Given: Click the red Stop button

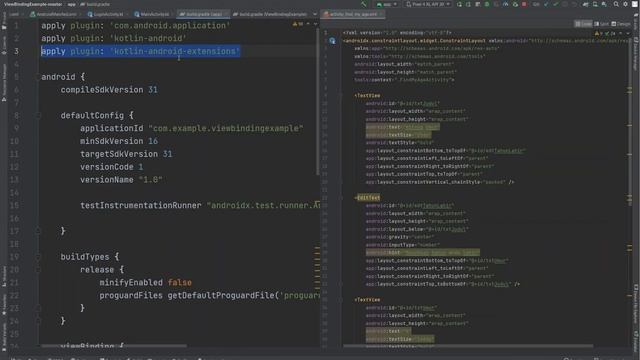Looking at the screenshot, I should click(x=524, y=4).
